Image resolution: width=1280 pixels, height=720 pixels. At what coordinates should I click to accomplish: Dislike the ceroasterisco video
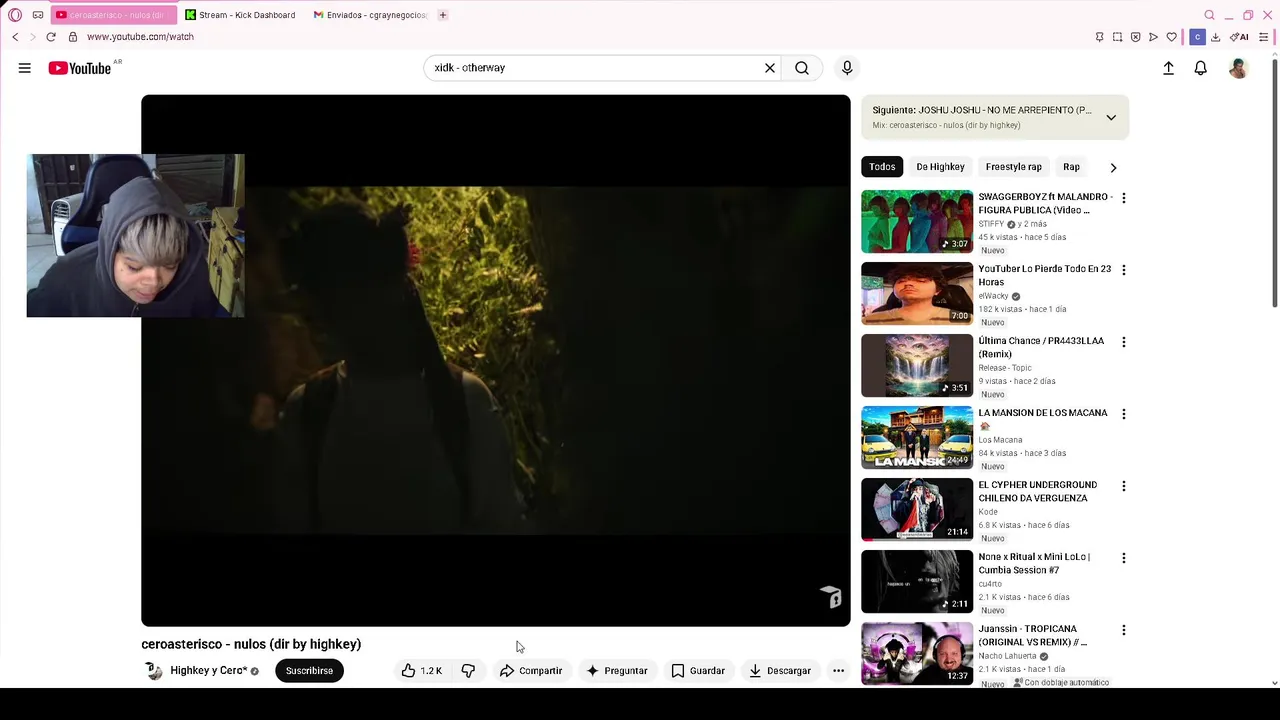[468, 671]
